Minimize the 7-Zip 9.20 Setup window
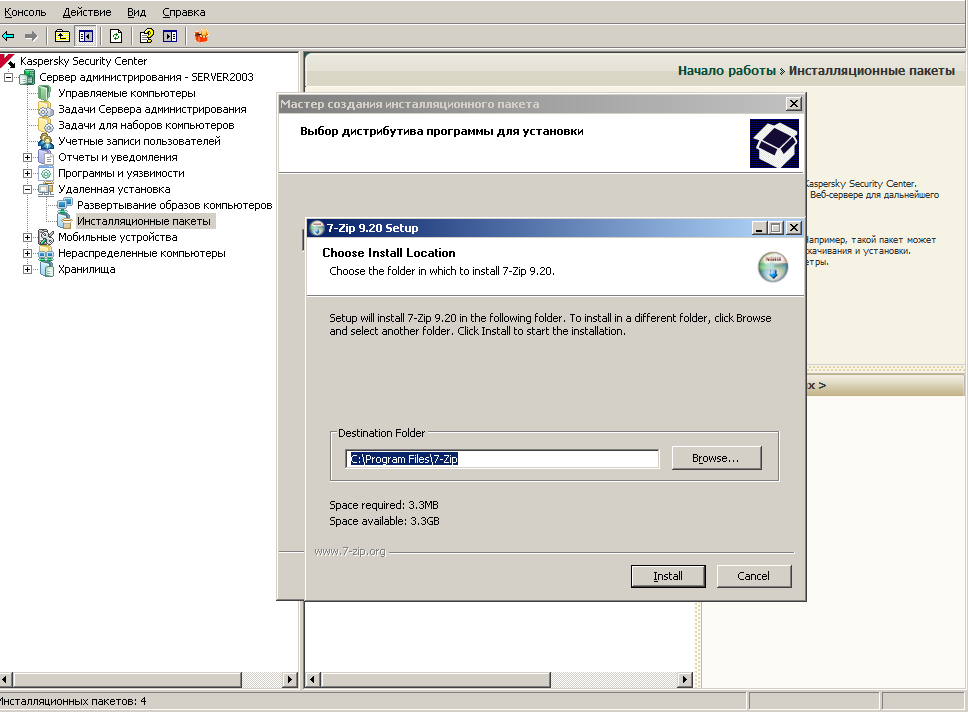The image size is (968, 712). click(759, 228)
